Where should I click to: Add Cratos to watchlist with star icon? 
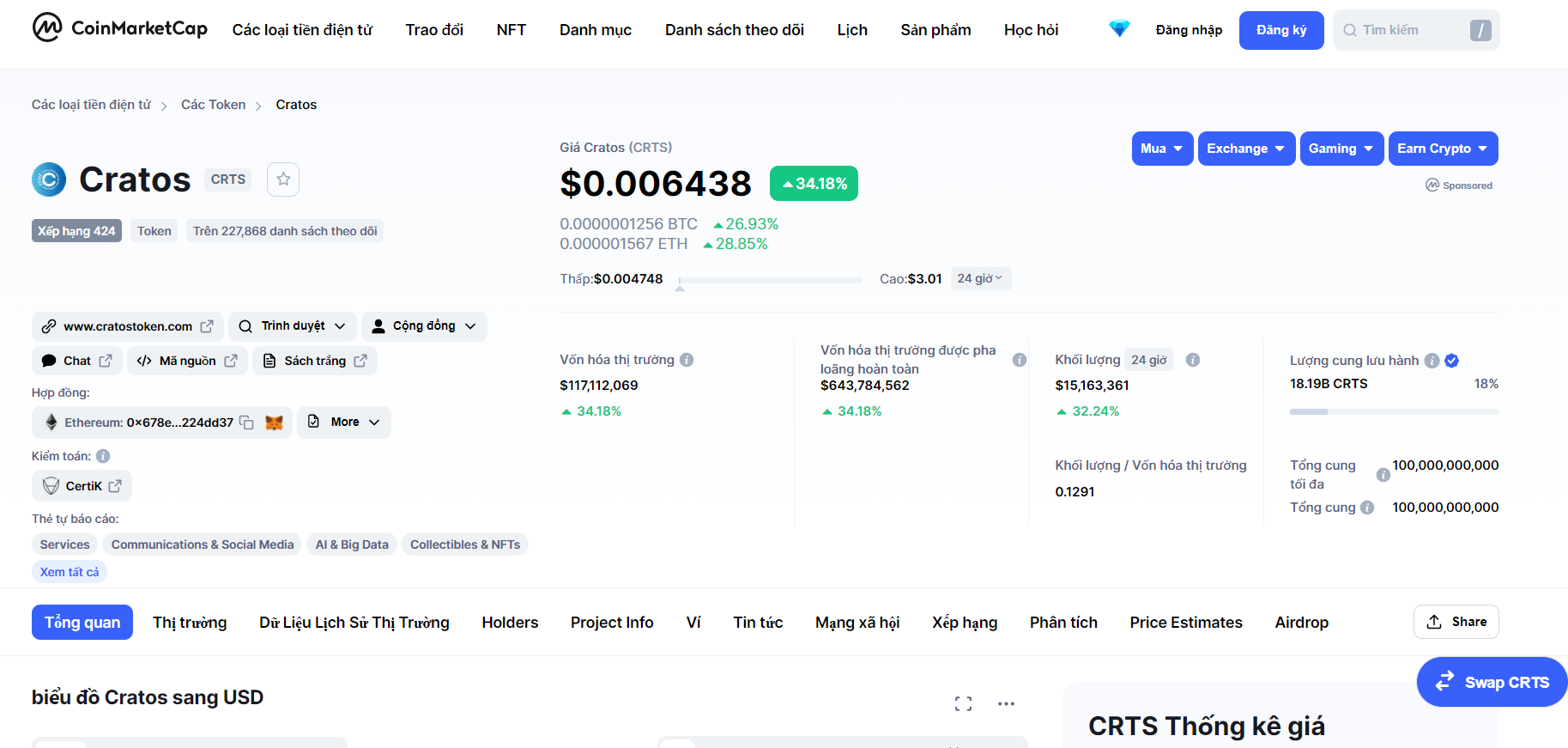tap(283, 179)
